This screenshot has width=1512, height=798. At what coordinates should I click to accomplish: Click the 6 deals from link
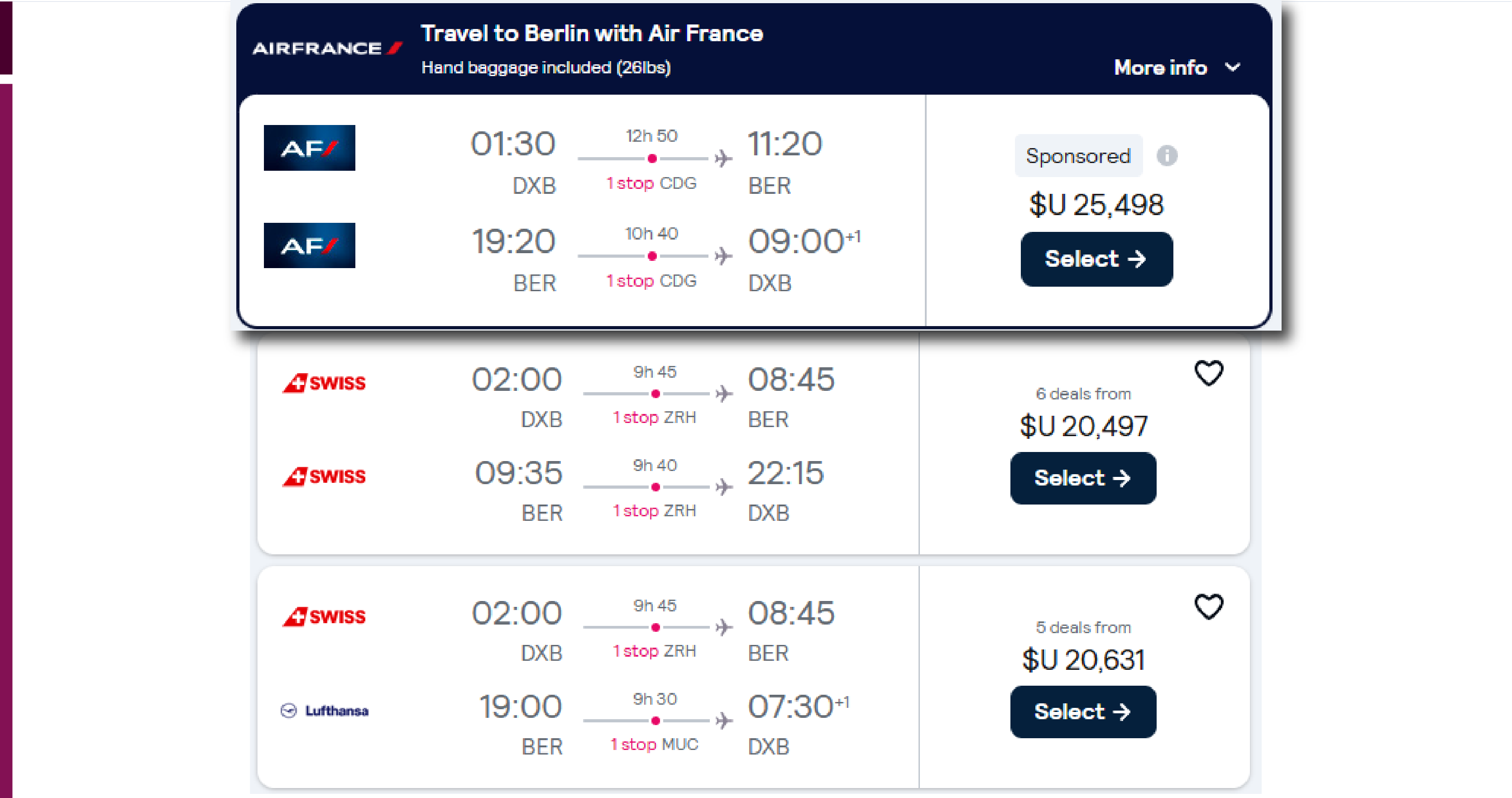1083,394
